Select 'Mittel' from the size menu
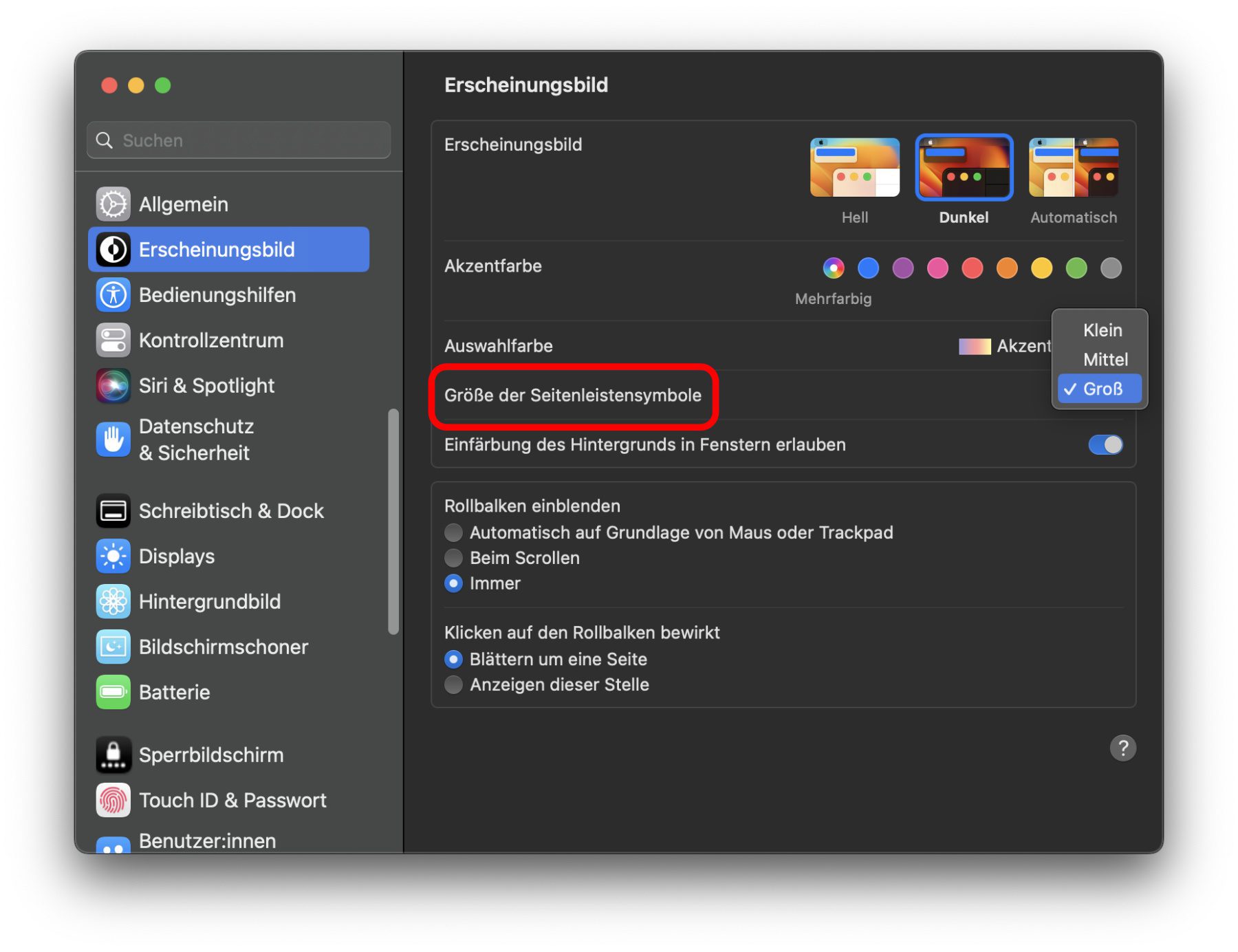1238x952 pixels. tap(1105, 360)
